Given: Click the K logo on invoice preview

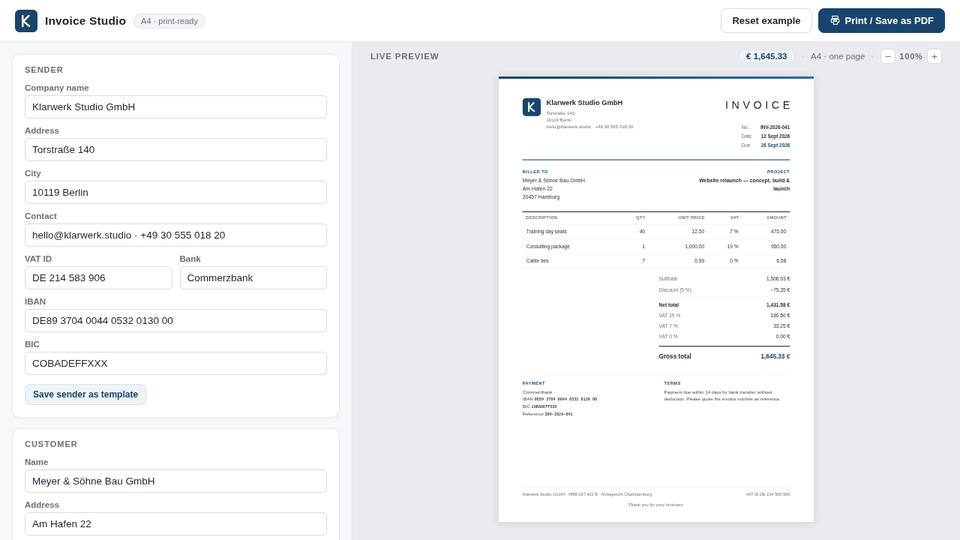Looking at the screenshot, I should pos(531,107).
